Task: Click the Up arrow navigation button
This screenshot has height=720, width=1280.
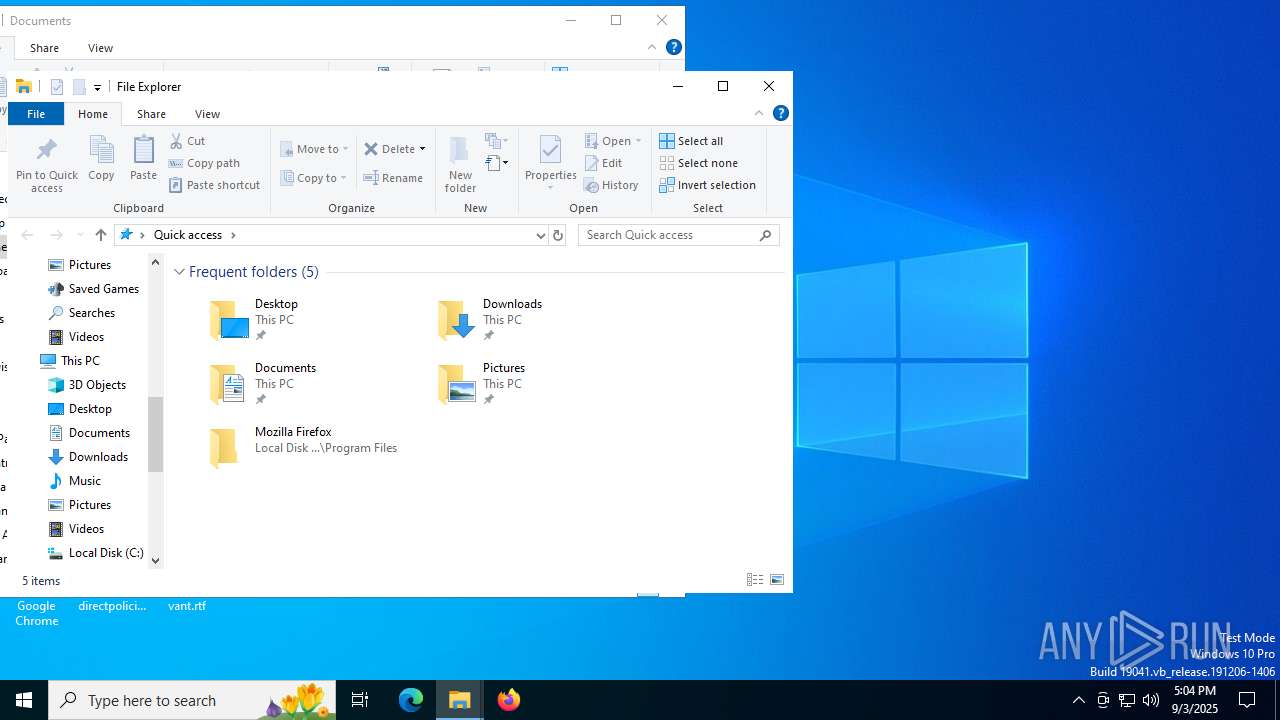Action: pos(100,235)
